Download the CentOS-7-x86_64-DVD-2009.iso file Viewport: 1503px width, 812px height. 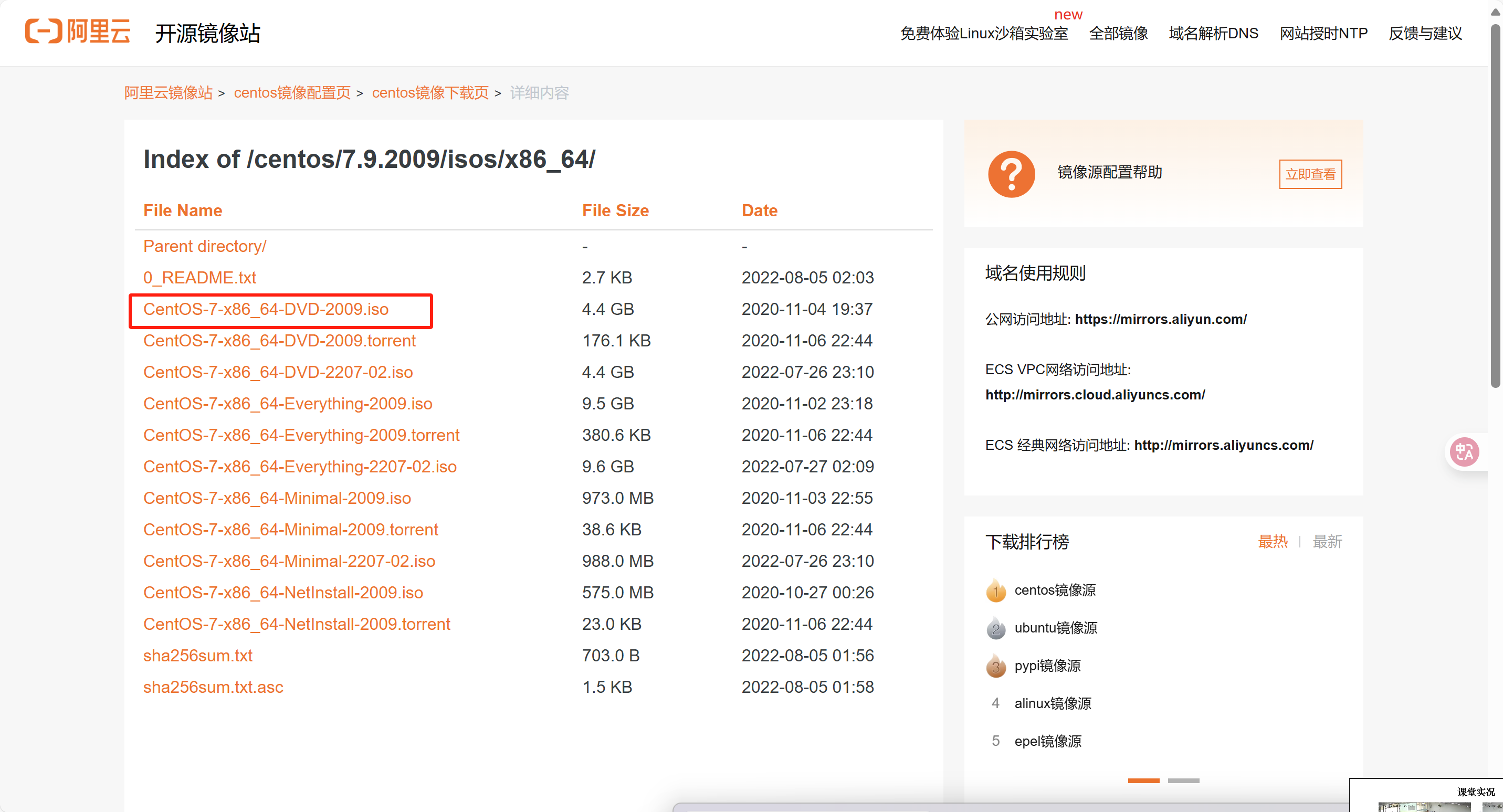coord(266,309)
